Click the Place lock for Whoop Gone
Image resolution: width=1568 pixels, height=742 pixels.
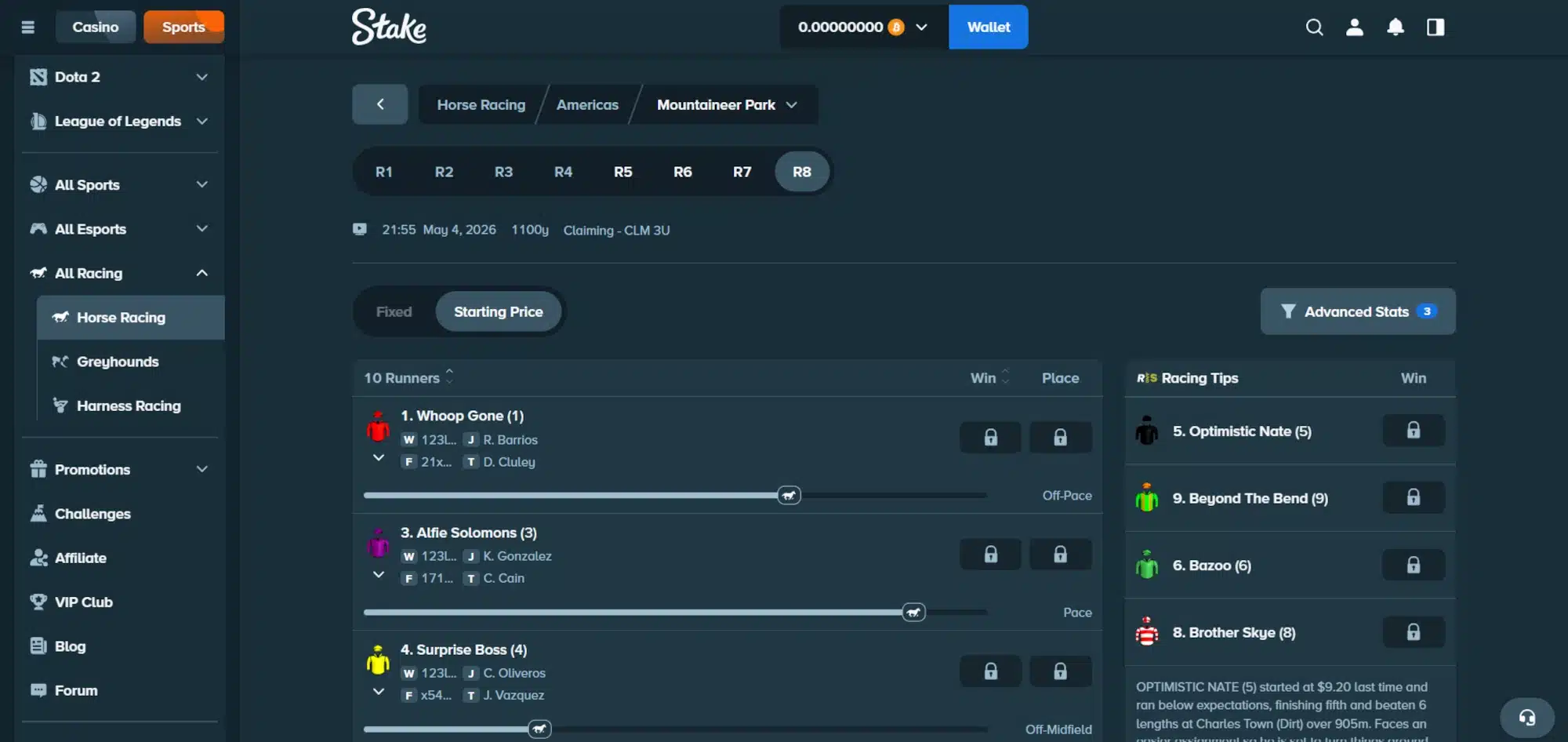coord(1060,437)
